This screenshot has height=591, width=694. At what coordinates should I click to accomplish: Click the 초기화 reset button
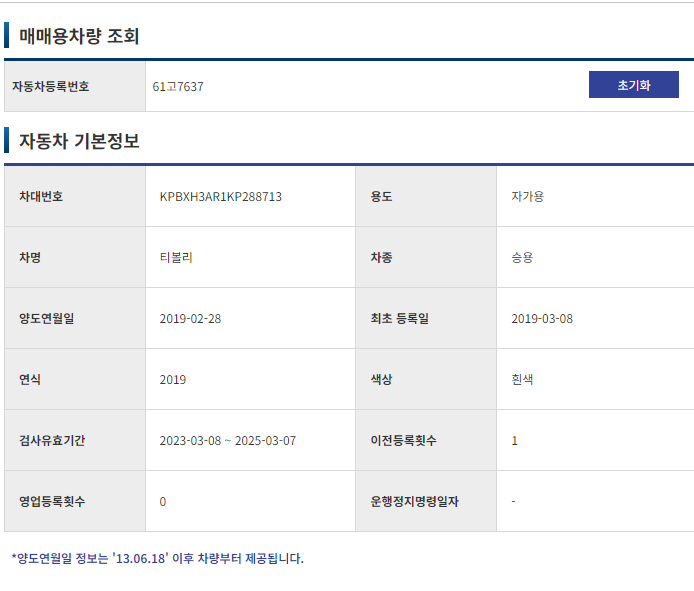[x=633, y=85]
